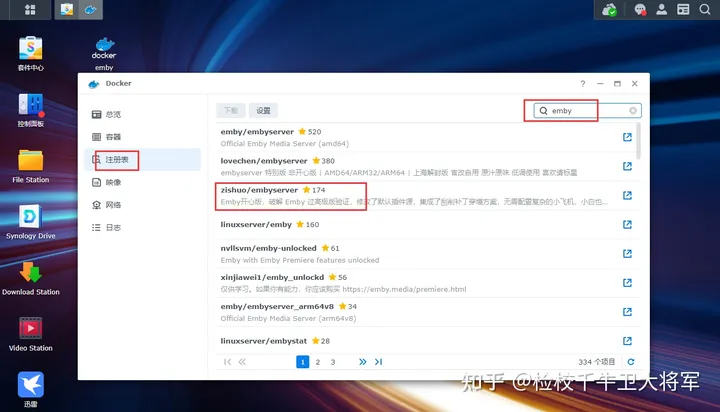Clear the emby search text
The image size is (720, 412).
[x=633, y=111]
